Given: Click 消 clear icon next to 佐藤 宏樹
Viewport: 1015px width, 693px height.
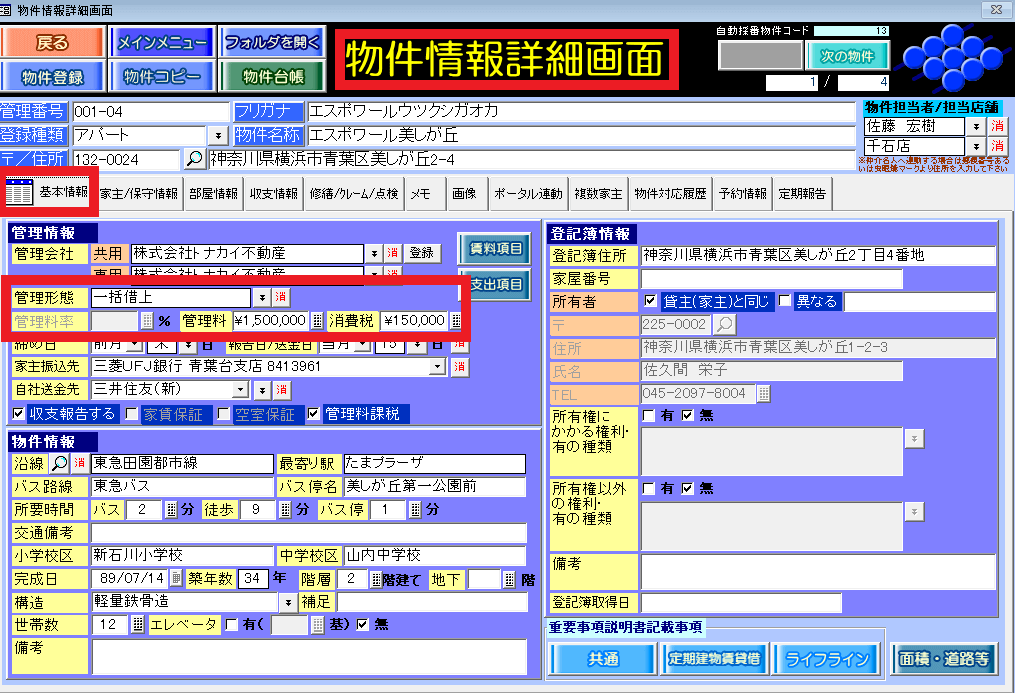Looking at the screenshot, I should (998, 127).
